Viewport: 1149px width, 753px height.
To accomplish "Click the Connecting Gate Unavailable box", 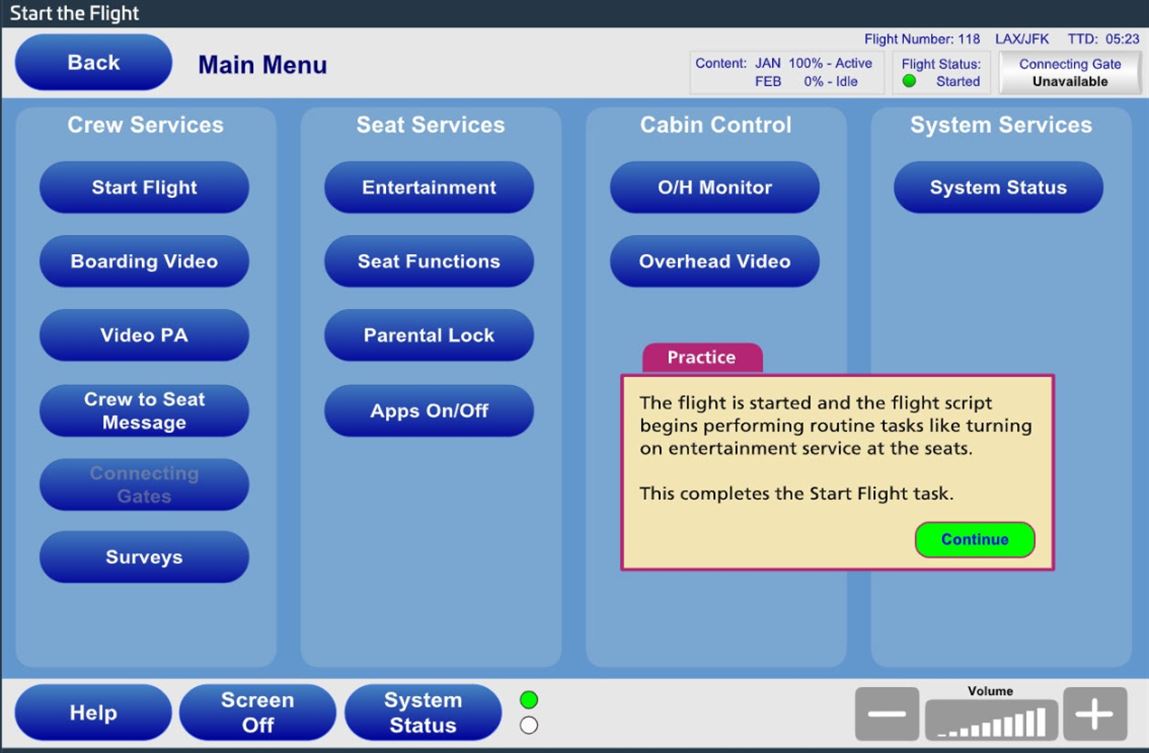I will coord(1070,73).
